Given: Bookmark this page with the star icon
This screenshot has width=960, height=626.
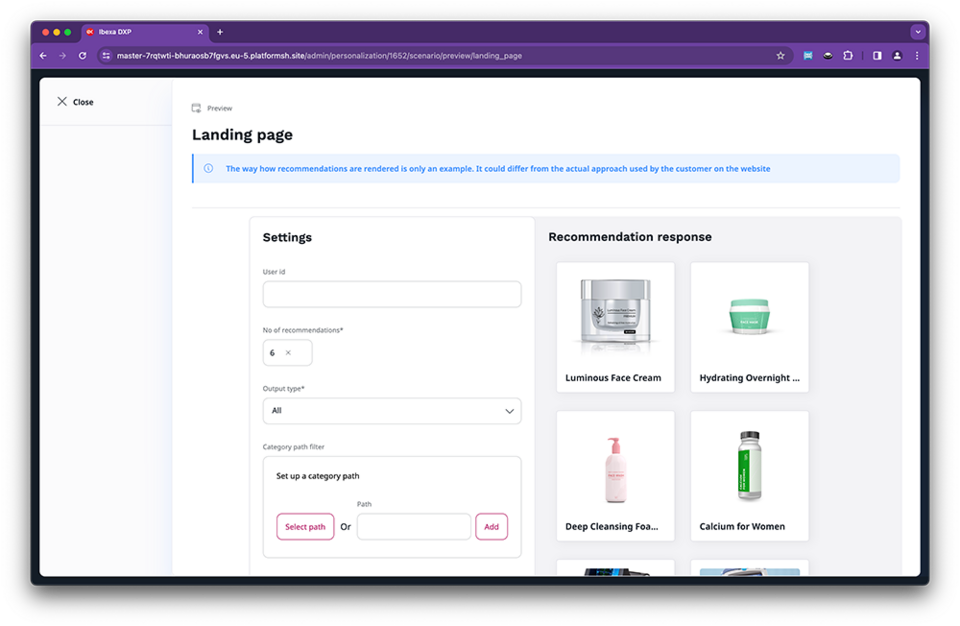Looking at the screenshot, I should point(780,56).
